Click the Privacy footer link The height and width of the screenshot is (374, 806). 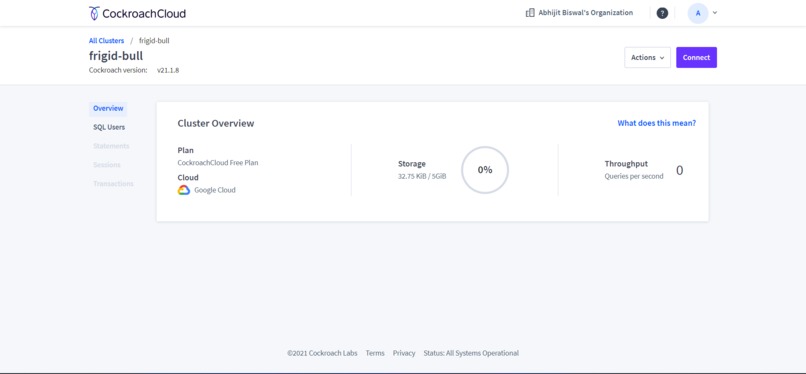(x=404, y=353)
